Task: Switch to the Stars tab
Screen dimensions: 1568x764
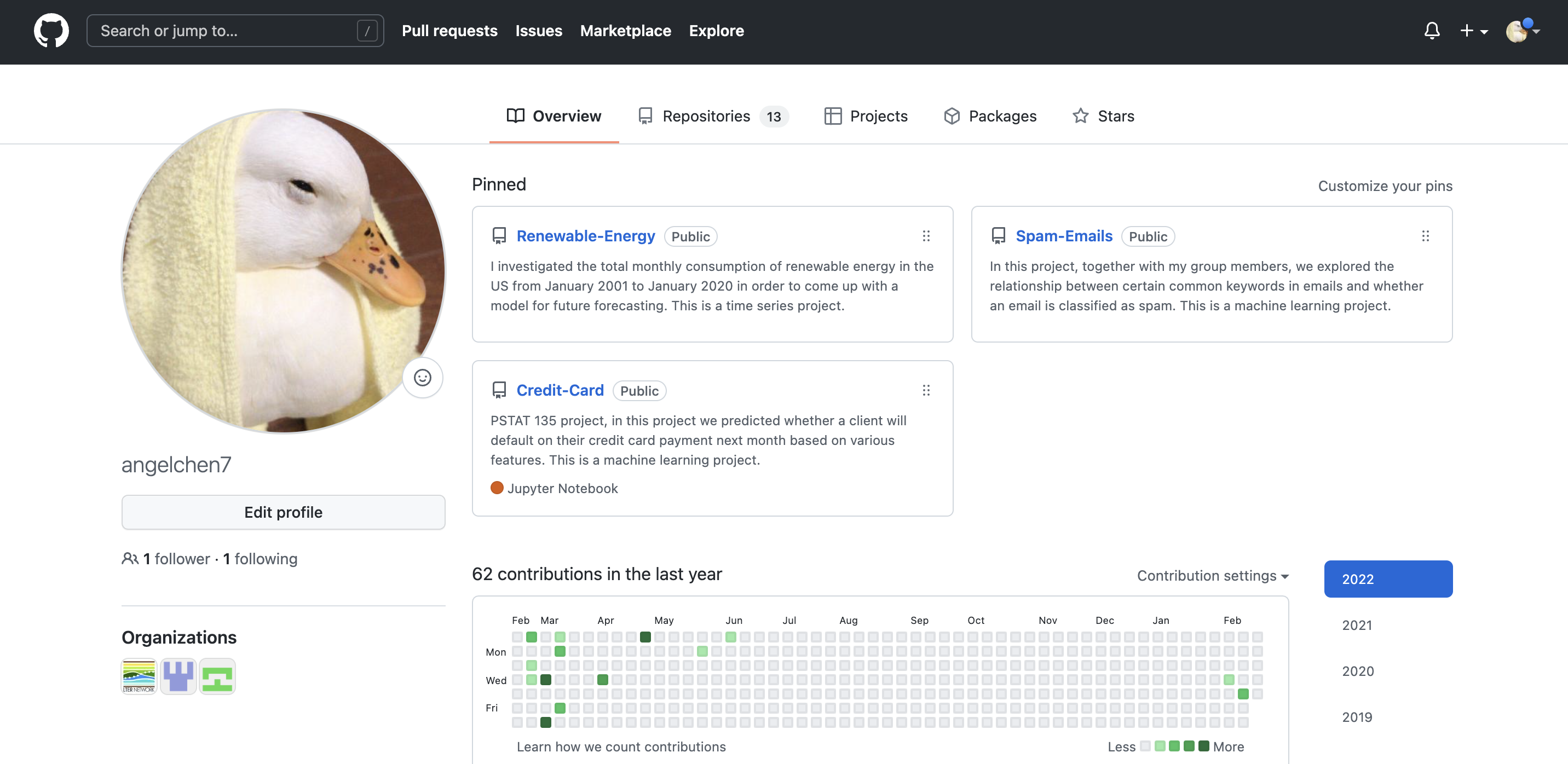Action: coord(1103,116)
